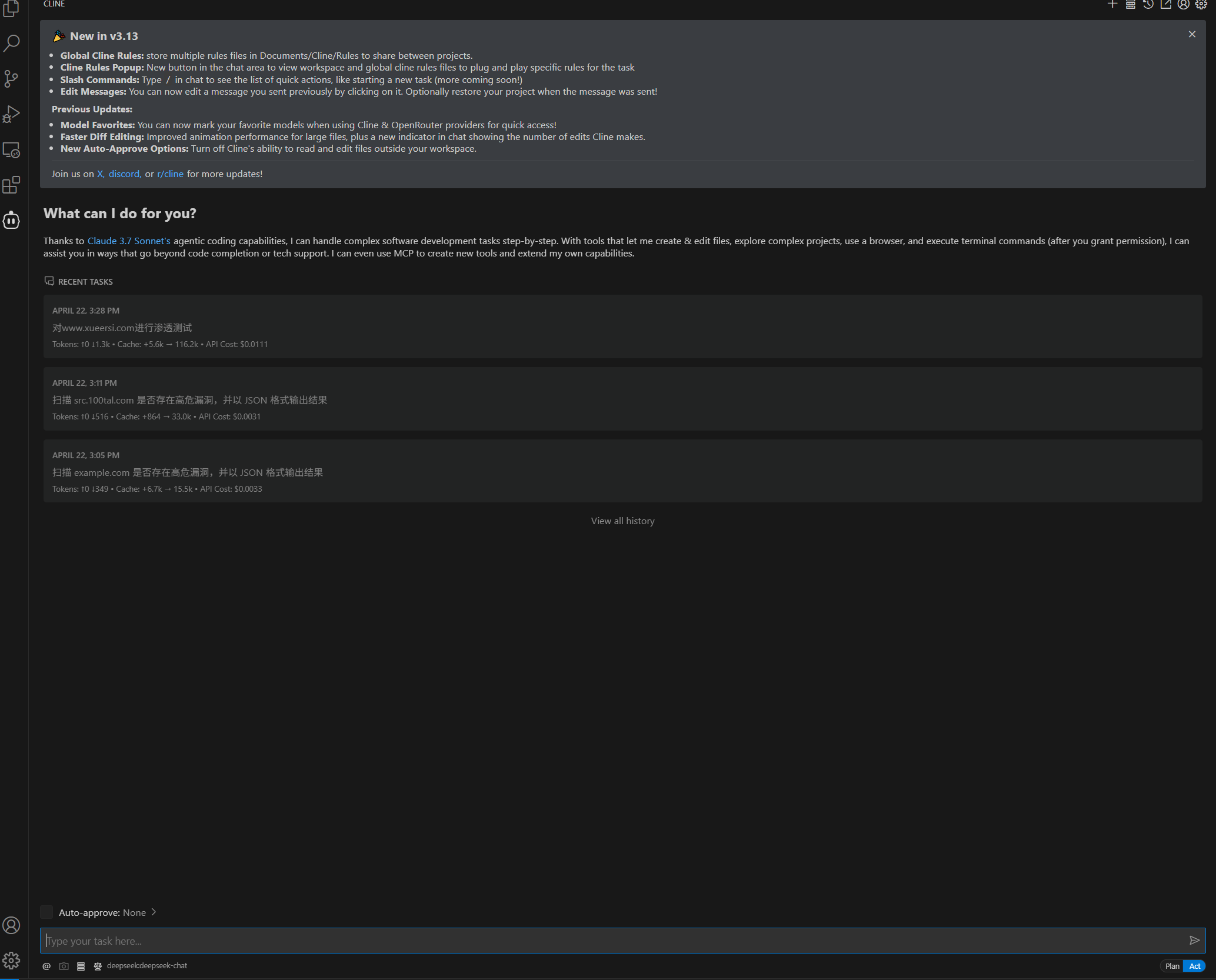This screenshot has width=1216, height=980.
Task: Open the task history clock icon
Action: point(1148,5)
